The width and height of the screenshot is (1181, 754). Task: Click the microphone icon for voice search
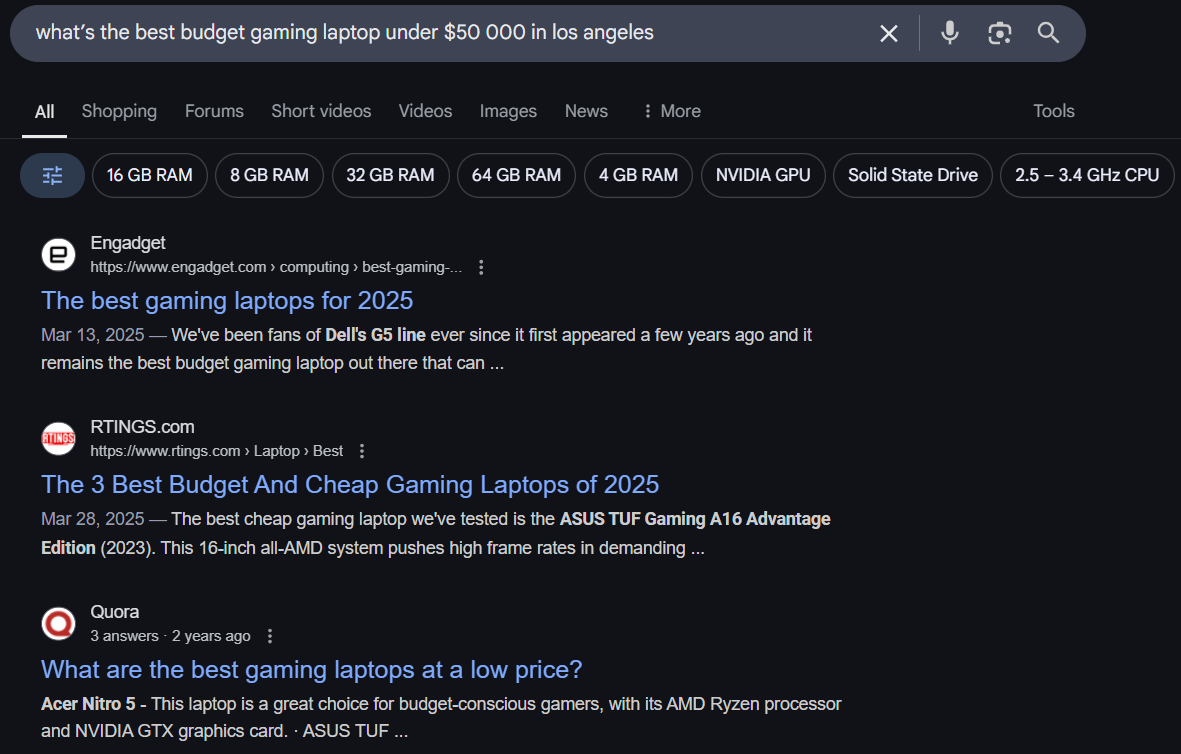pos(948,33)
